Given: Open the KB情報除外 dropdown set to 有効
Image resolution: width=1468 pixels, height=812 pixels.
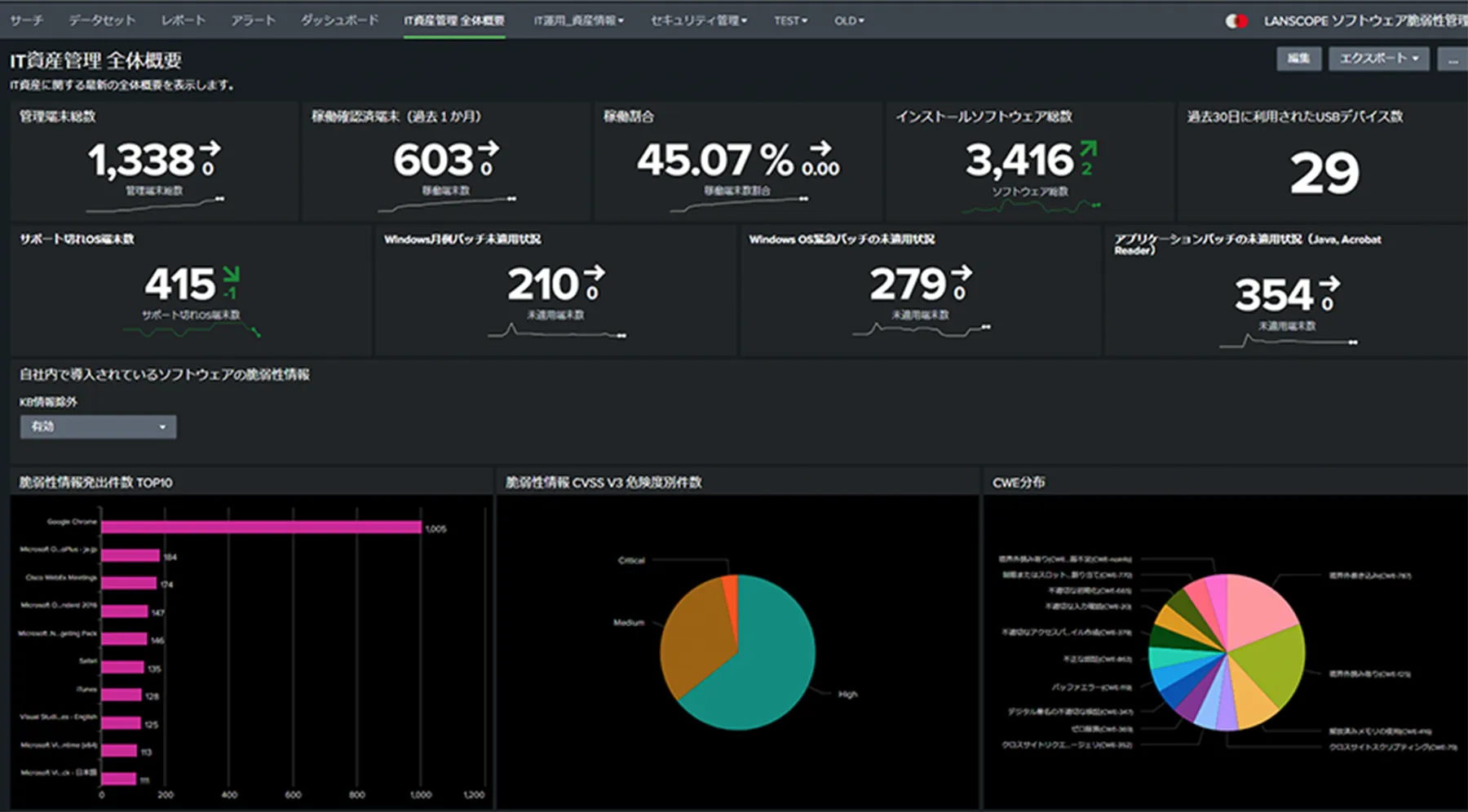Looking at the screenshot, I should point(98,426).
